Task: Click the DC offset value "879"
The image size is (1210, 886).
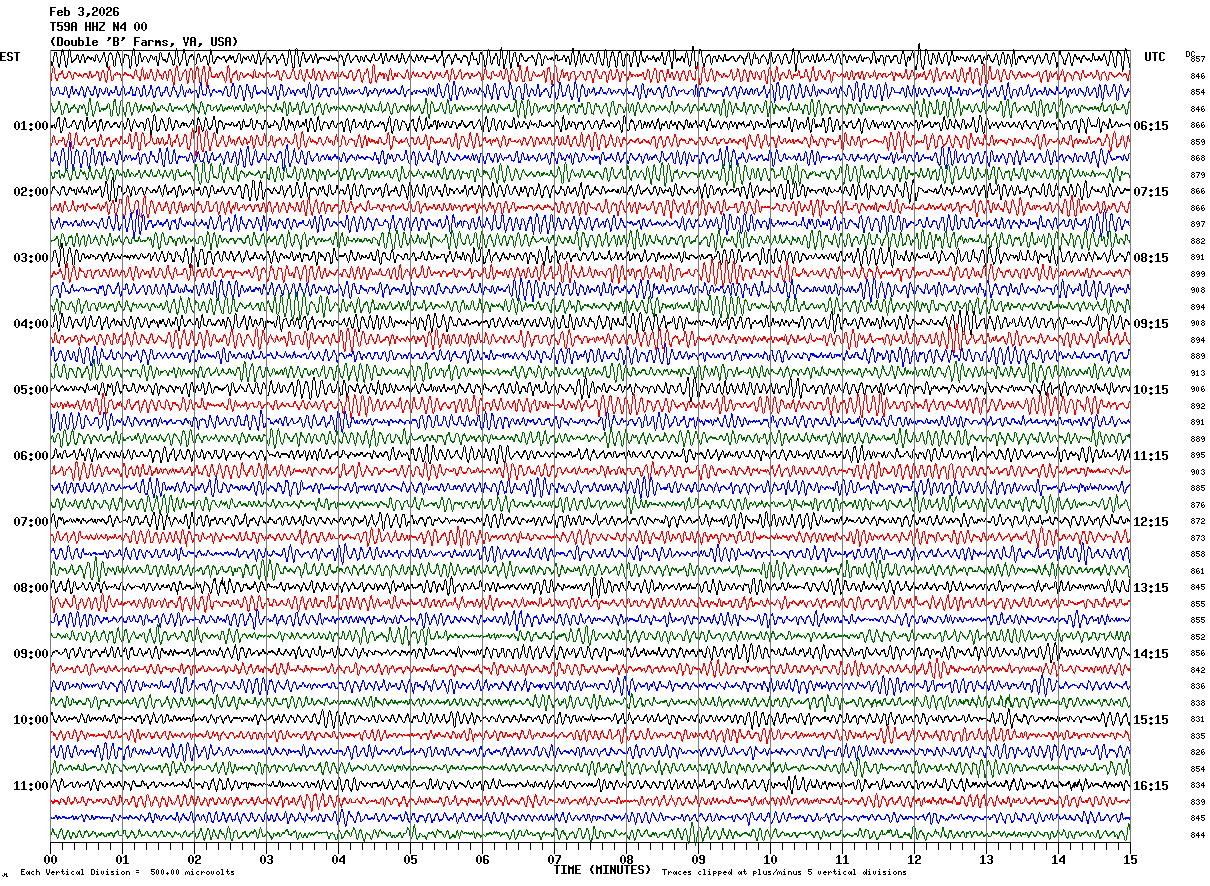Action: click(1198, 175)
